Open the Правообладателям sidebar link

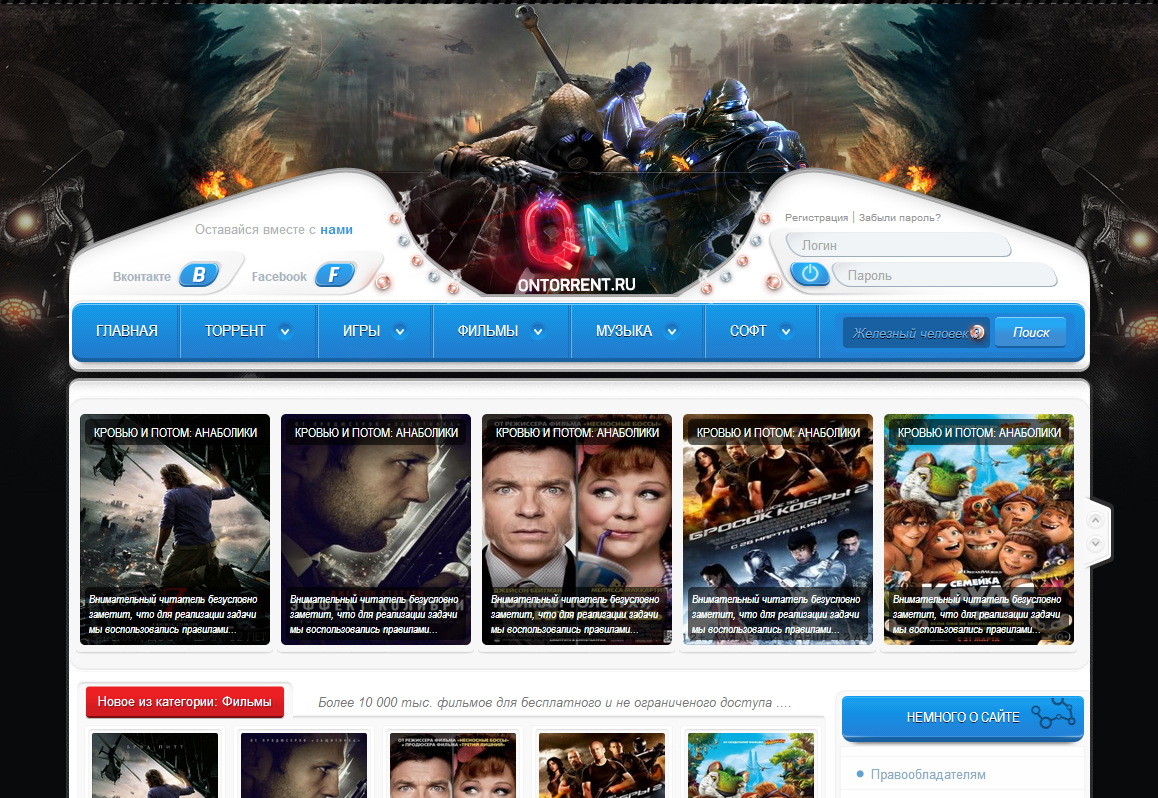click(x=928, y=774)
